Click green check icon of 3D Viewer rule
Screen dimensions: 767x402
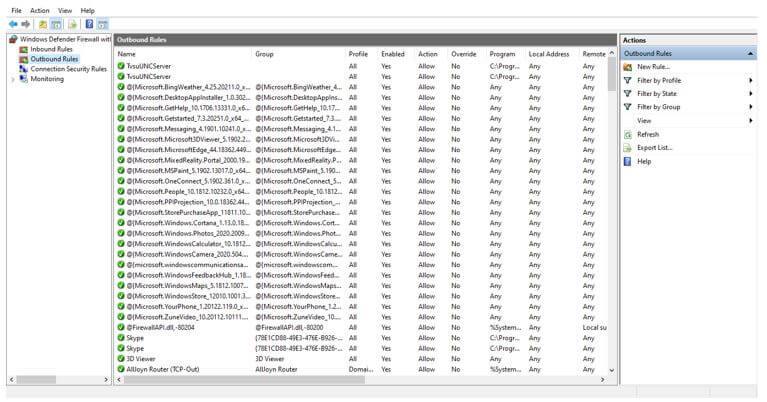coord(121,358)
